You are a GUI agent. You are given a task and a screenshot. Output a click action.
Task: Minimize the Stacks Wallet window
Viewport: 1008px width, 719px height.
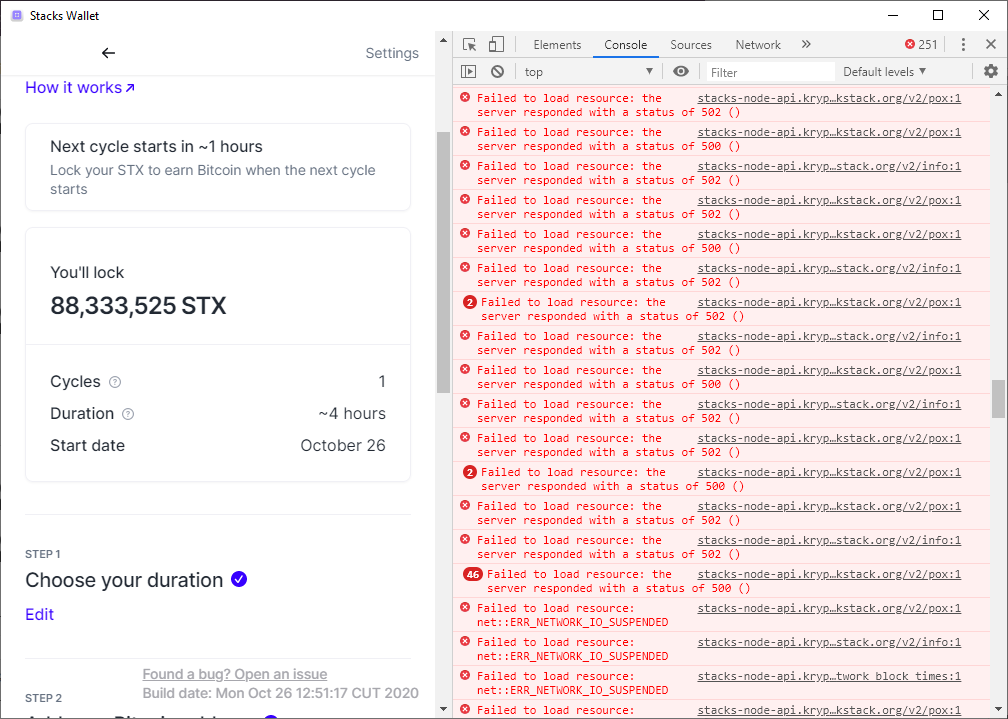[892, 15]
